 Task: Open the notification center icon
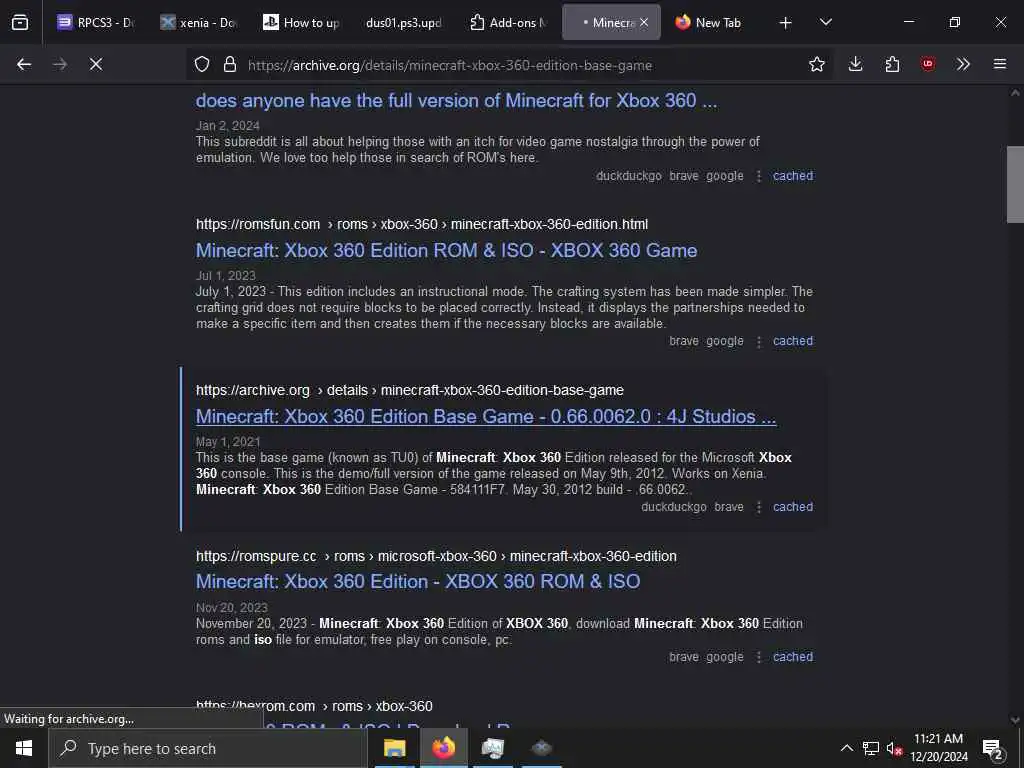tap(993, 748)
